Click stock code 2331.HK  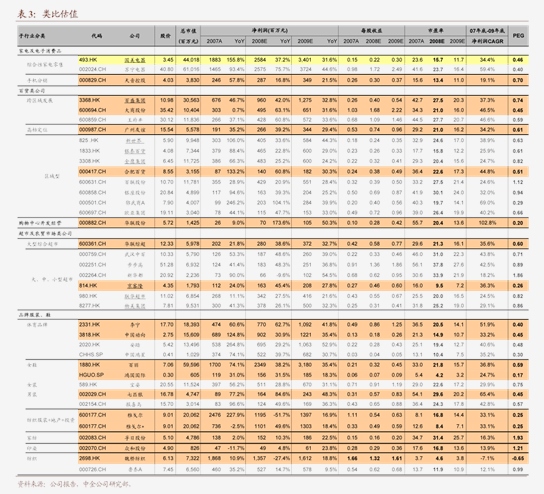click(90, 325)
